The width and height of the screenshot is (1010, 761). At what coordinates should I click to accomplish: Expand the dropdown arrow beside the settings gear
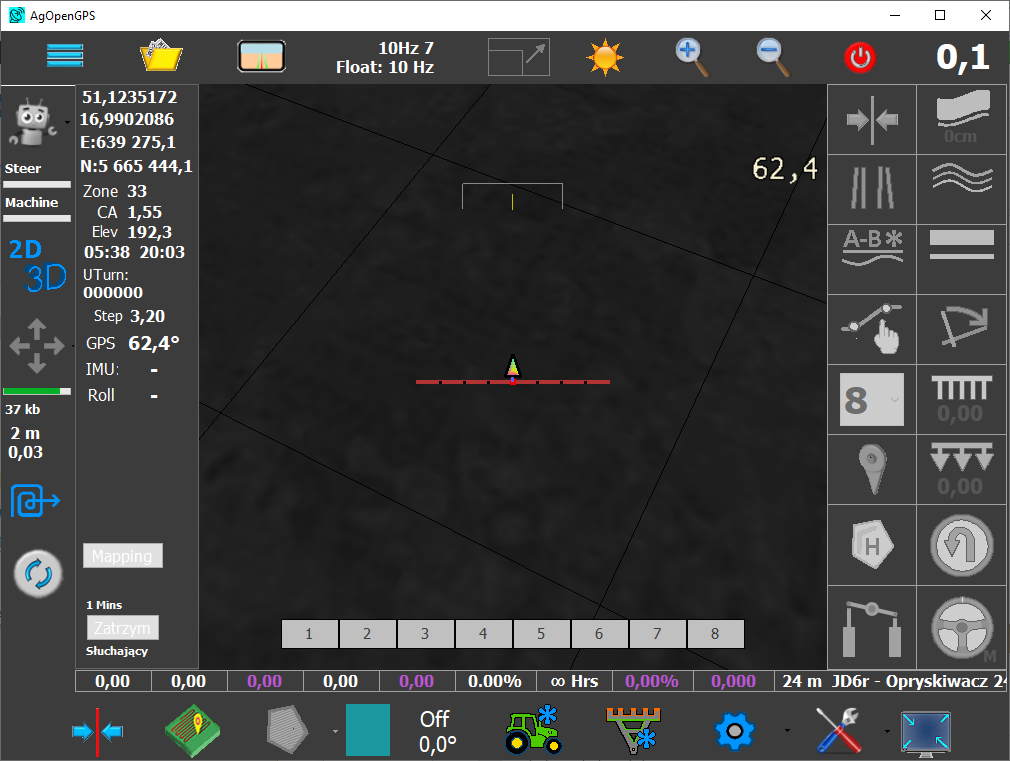(787, 731)
